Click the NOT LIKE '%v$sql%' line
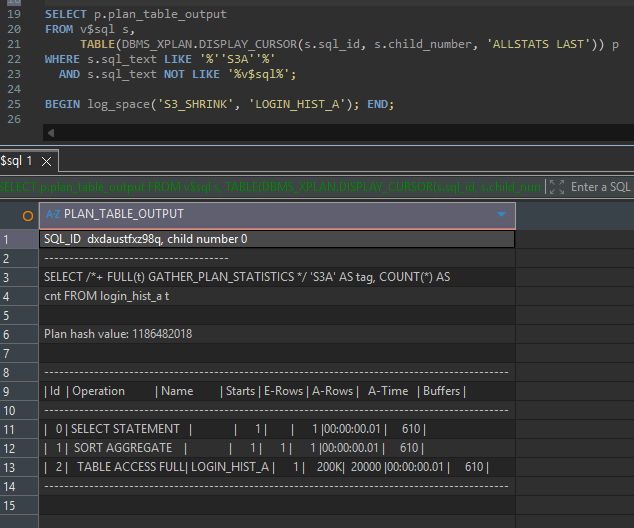 (x=178, y=74)
